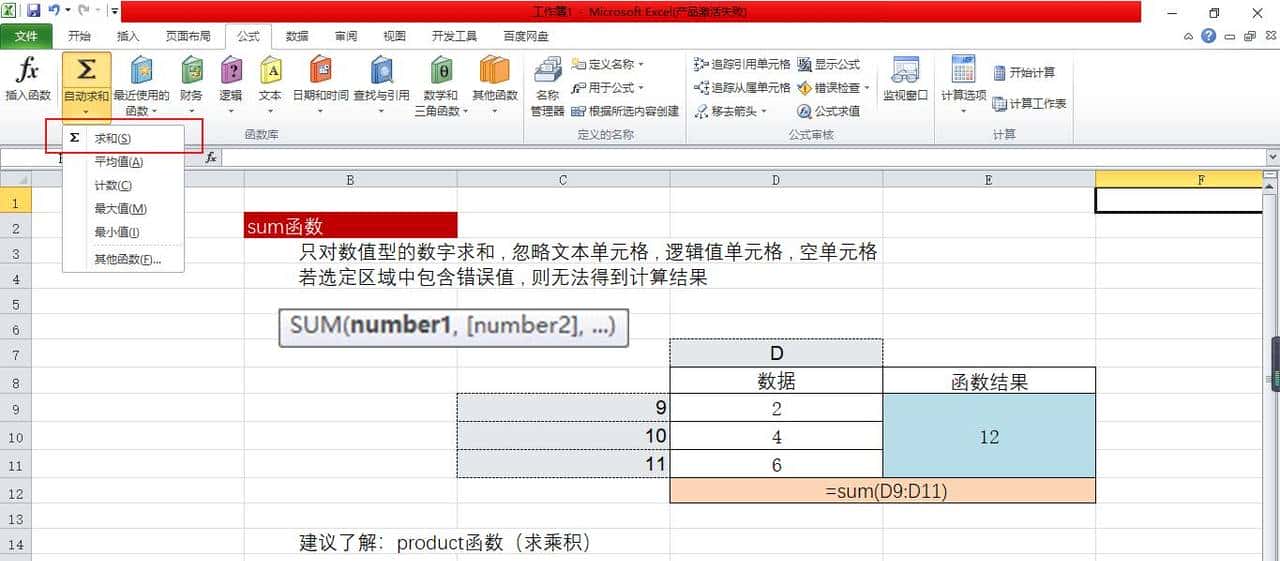
Task: Select 平均值(A) from the menu
Action: tap(123, 162)
